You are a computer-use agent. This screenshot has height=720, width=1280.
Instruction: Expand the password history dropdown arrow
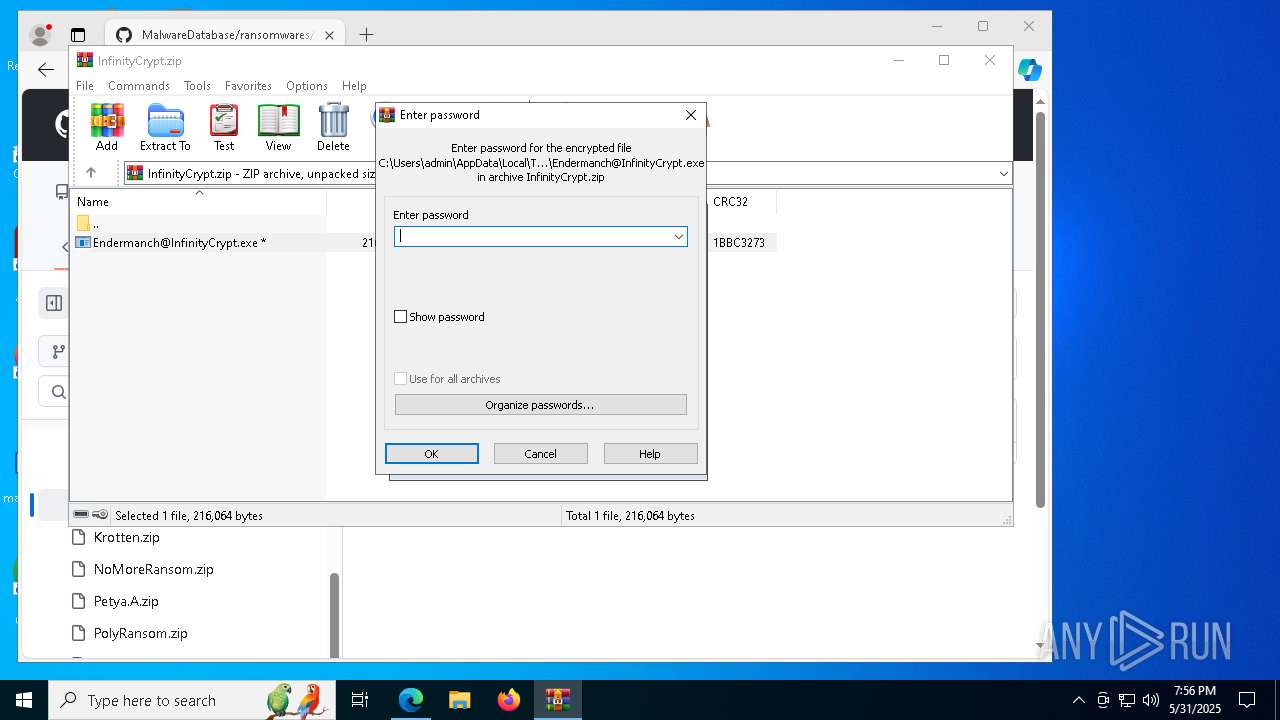(678, 237)
